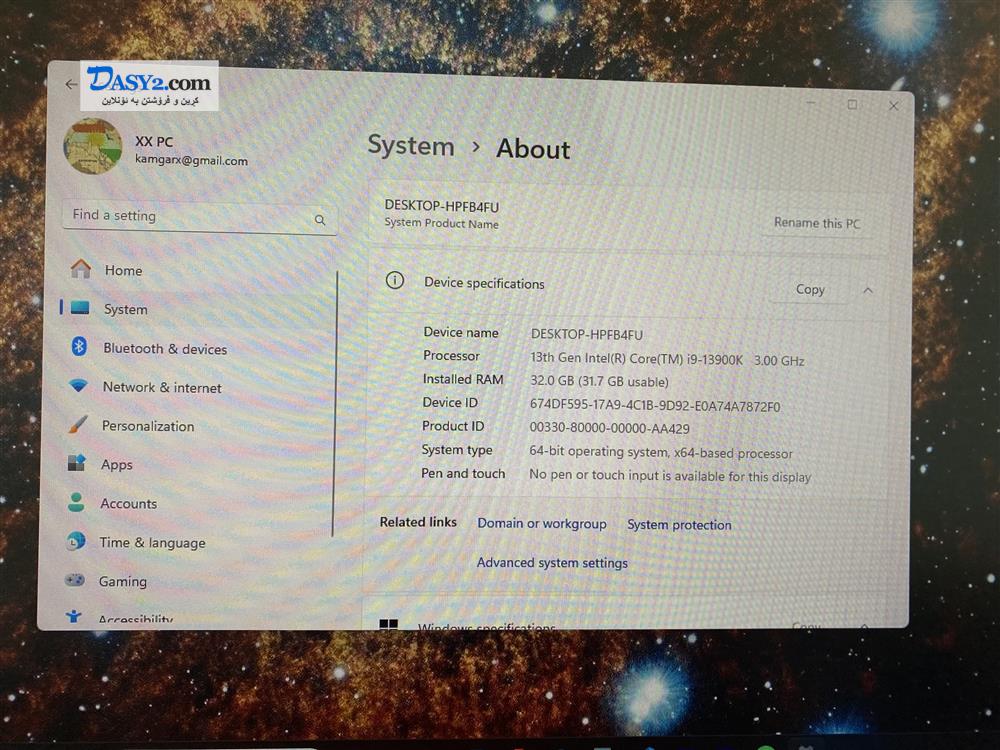
Task: Click the search magnifier icon
Action: (320, 220)
